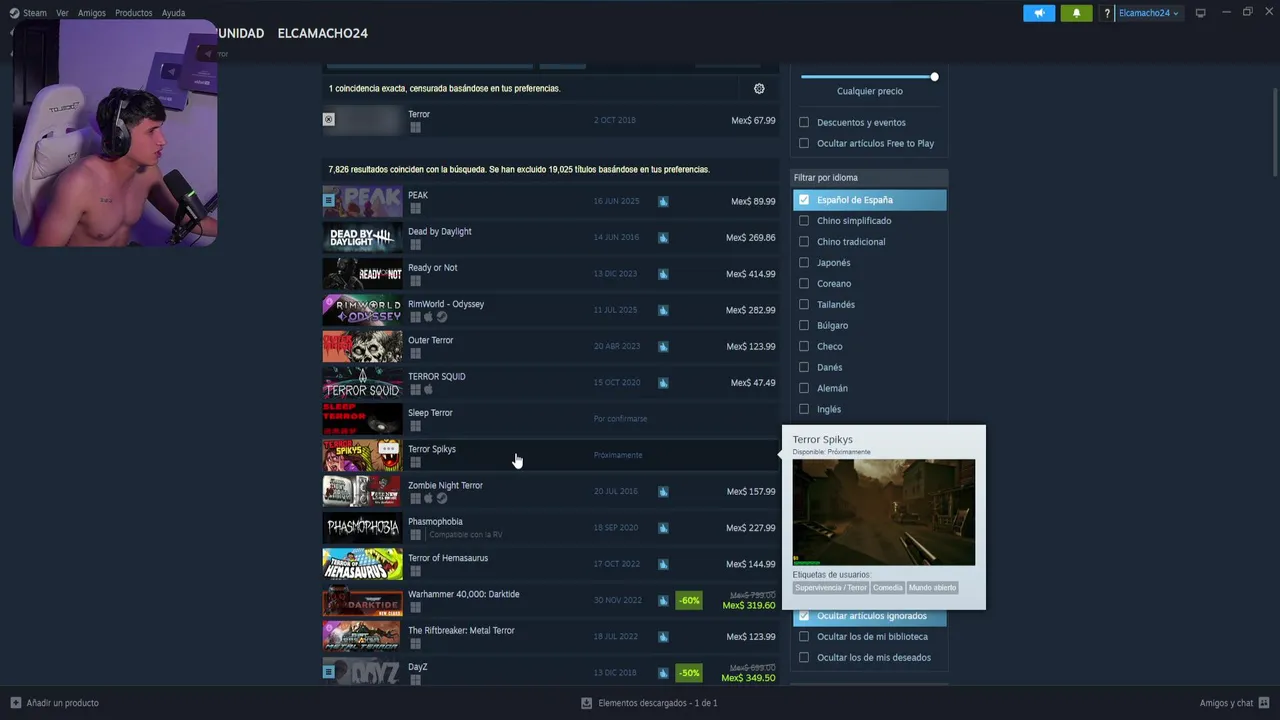Open the help question mark button
The image size is (1280, 720).
(1107, 13)
